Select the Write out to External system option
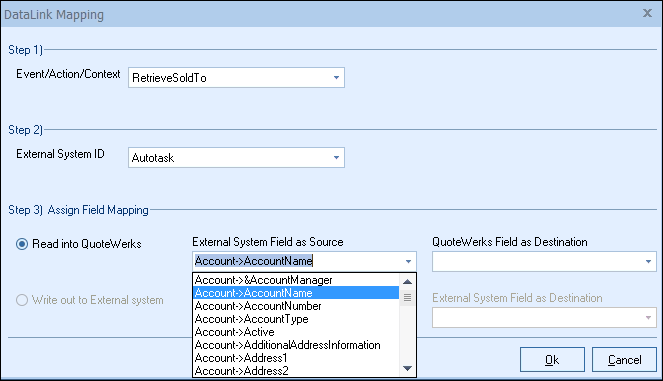 pyautogui.click(x=22, y=300)
